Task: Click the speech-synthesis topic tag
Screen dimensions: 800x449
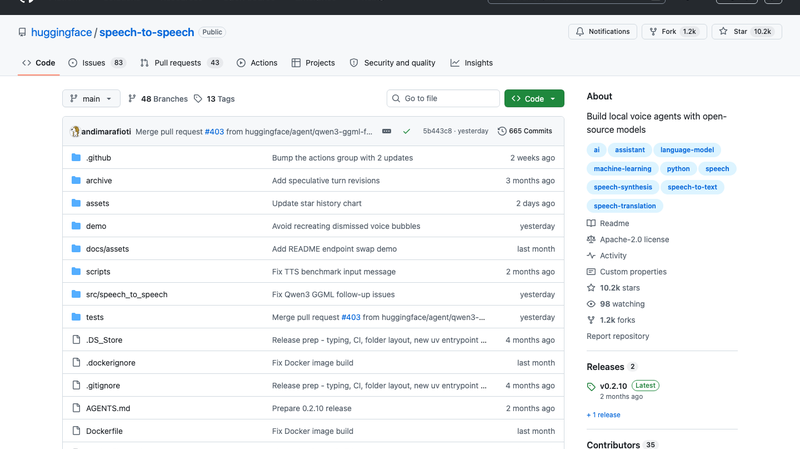Action: click(x=623, y=187)
